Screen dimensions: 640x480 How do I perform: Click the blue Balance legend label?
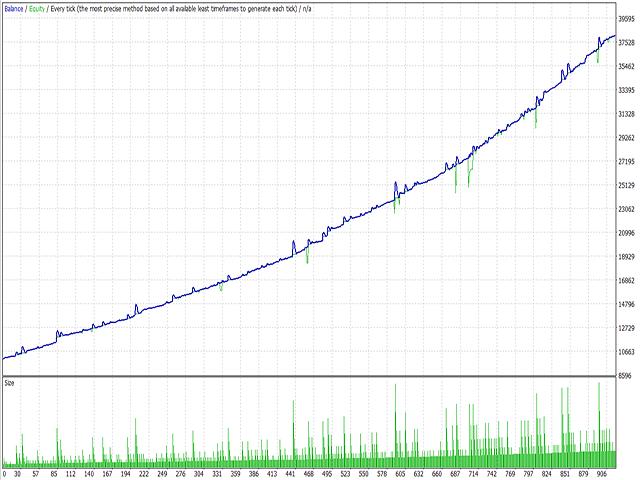pos(13,9)
